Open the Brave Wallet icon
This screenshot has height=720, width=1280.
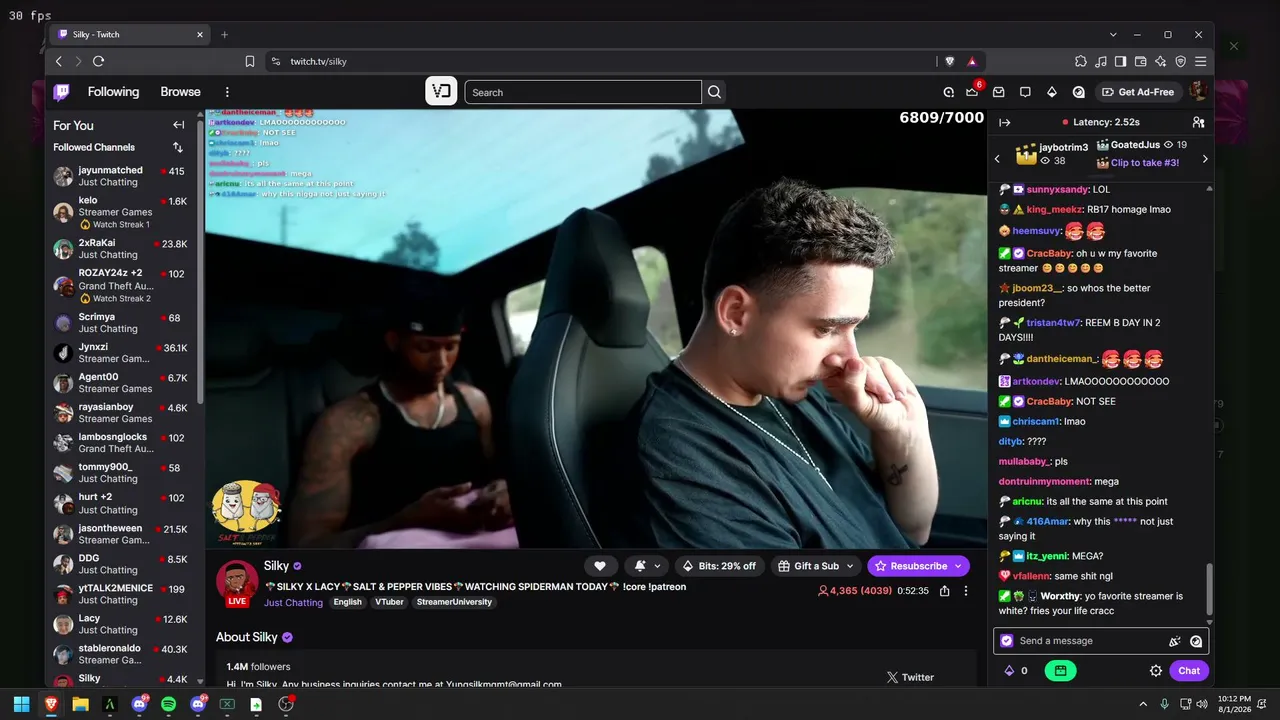pyautogui.click(x=1141, y=61)
